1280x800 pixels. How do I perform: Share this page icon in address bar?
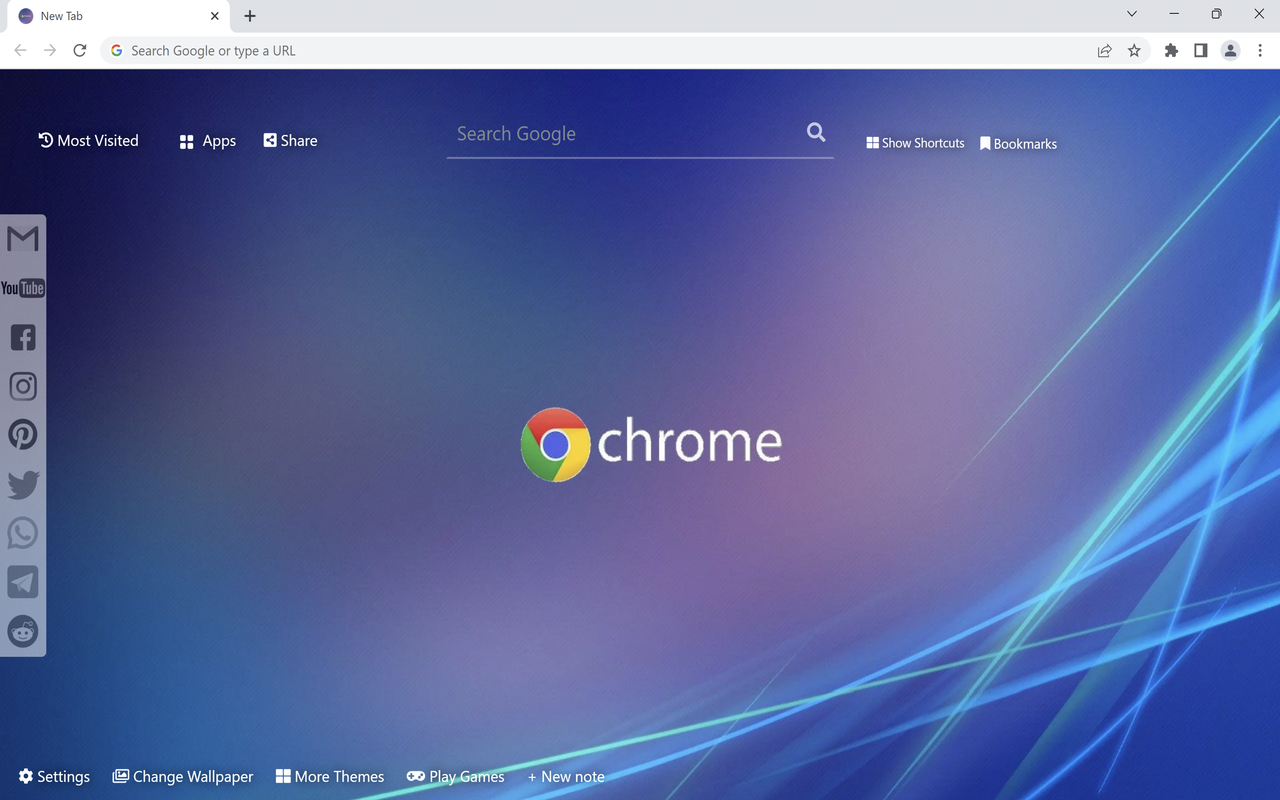point(1104,51)
